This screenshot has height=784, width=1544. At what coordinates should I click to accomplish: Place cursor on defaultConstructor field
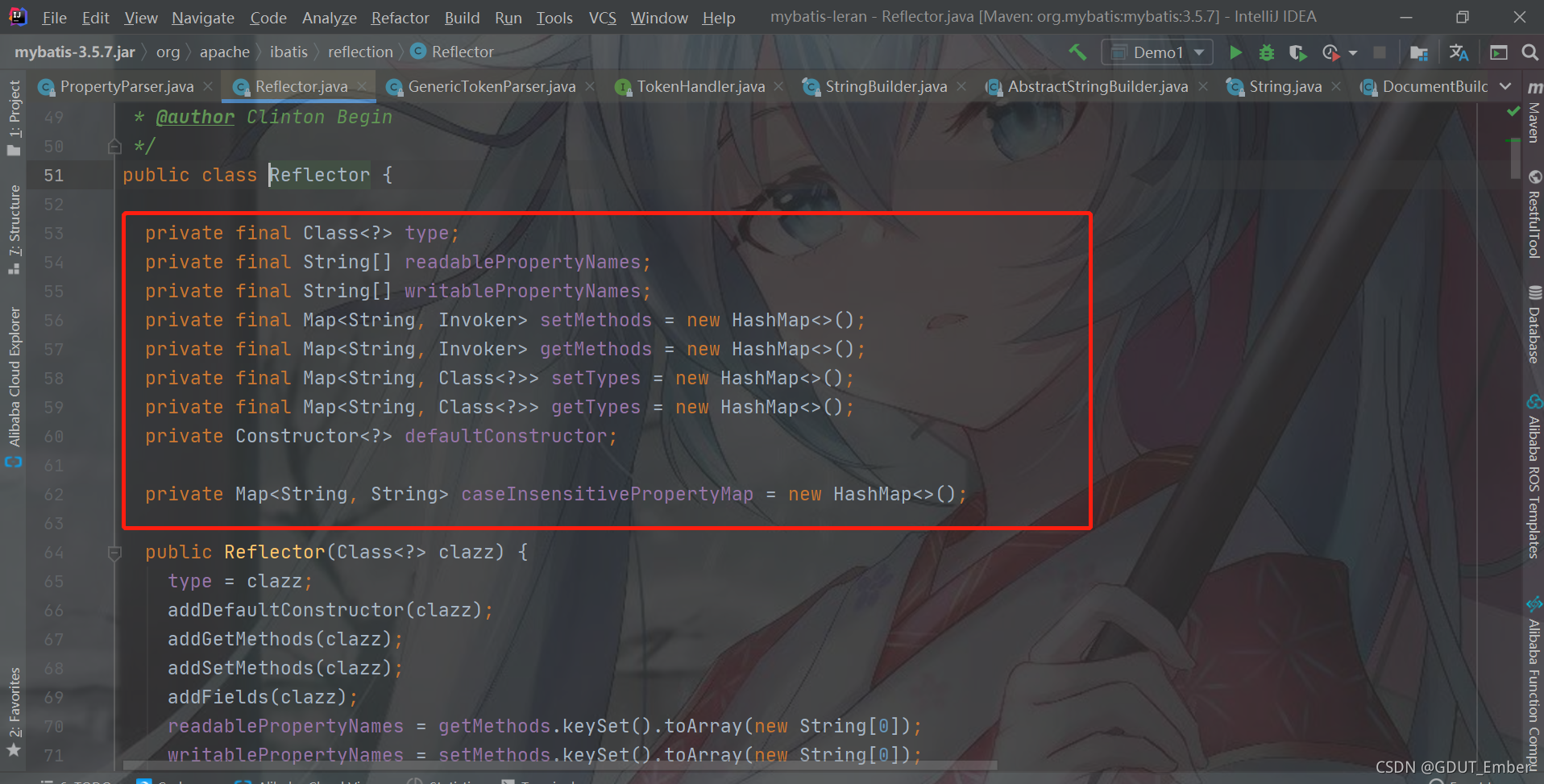coord(506,437)
